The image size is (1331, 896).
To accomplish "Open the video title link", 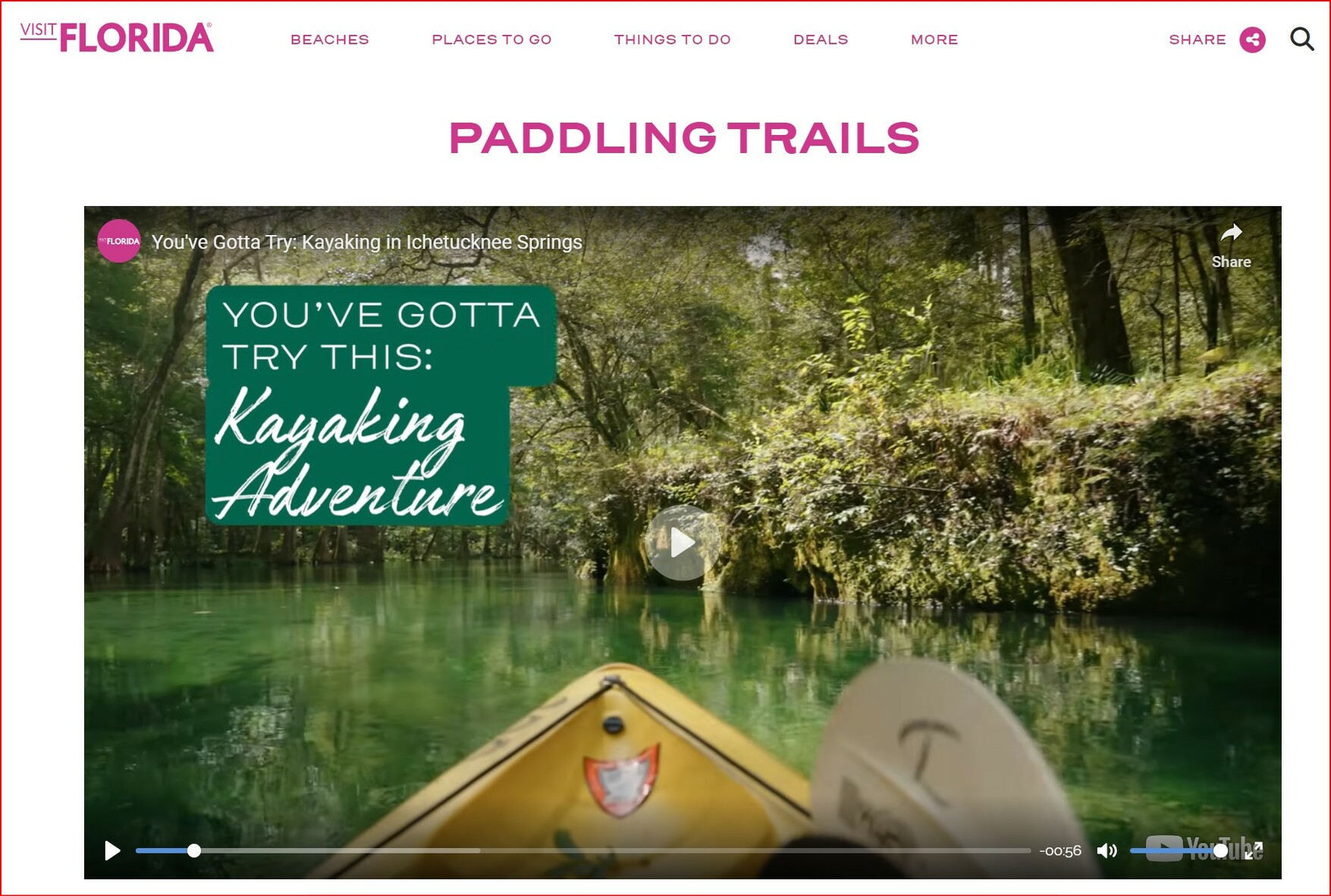I will [367, 242].
